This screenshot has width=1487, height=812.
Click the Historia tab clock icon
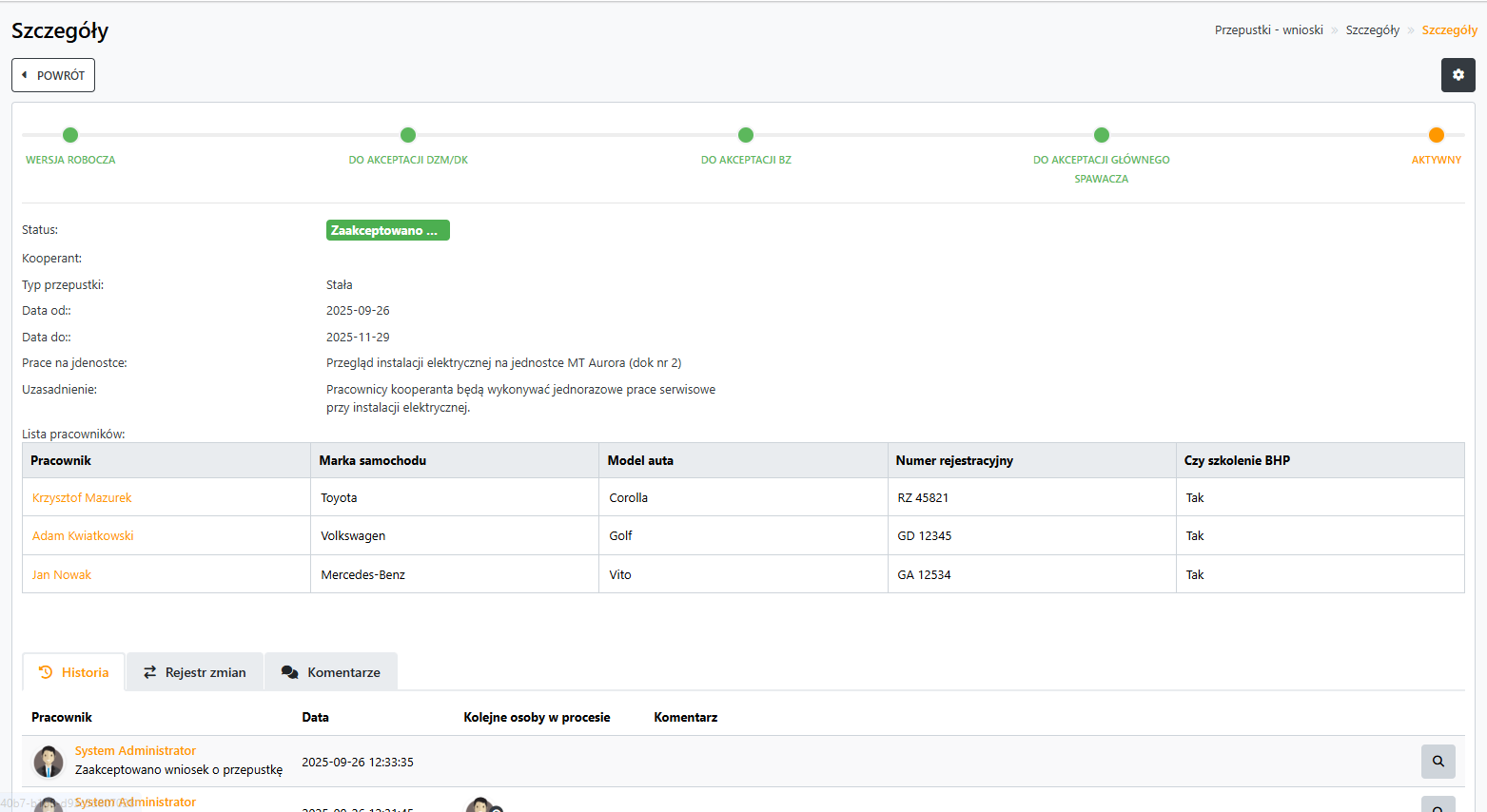tap(46, 672)
